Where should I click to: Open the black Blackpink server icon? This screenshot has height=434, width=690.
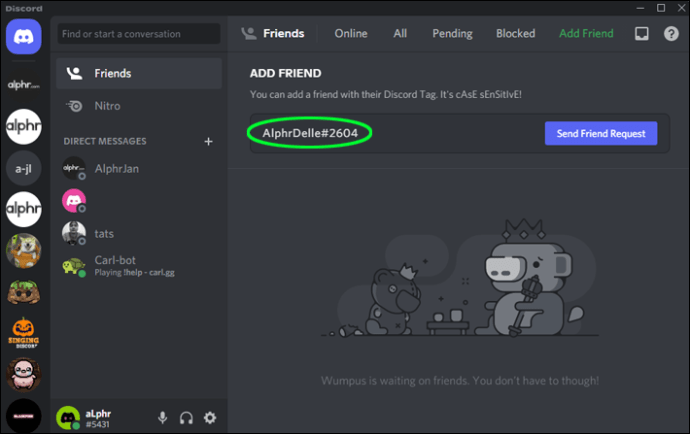click(24, 416)
